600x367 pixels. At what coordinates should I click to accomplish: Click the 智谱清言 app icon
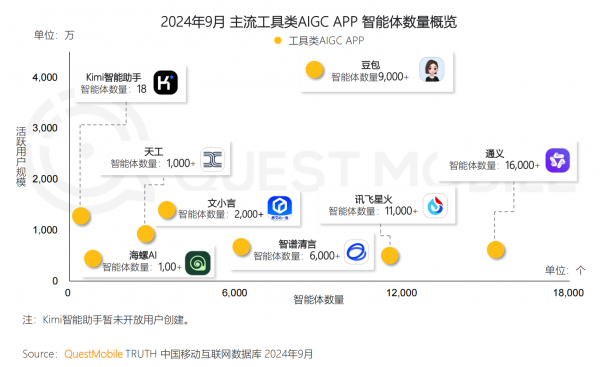click(x=356, y=252)
